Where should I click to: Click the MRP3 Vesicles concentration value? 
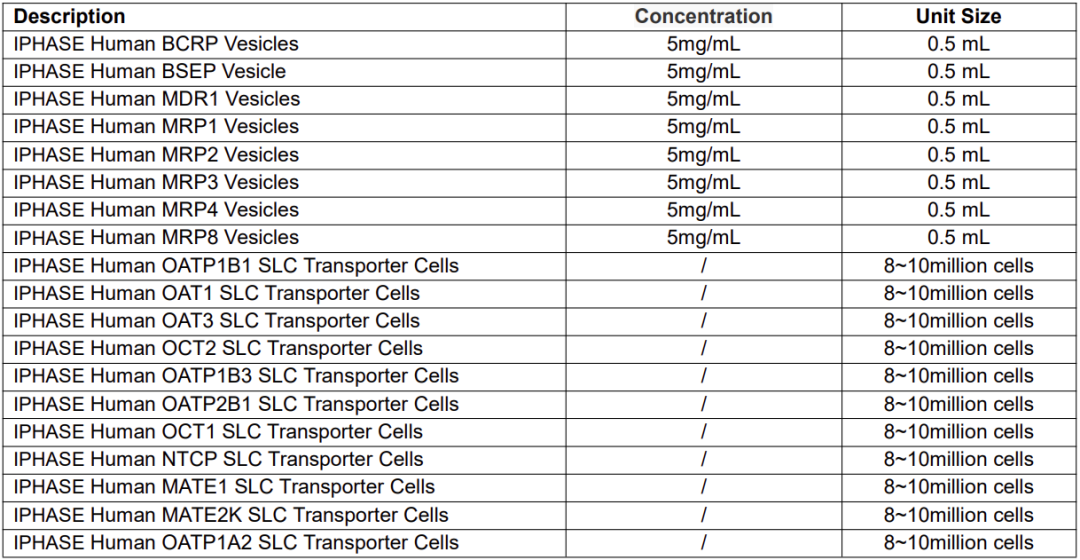pos(703,183)
